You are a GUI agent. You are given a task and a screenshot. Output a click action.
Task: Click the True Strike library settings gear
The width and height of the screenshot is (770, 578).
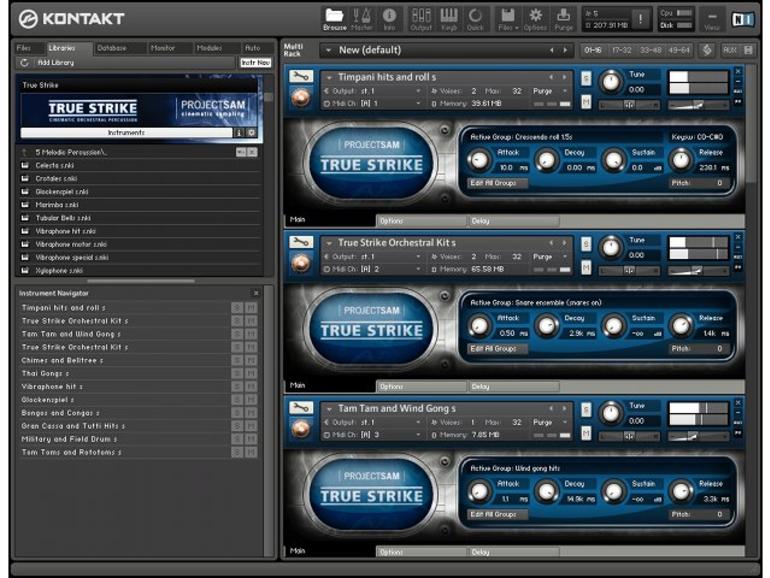tap(251, 133)
